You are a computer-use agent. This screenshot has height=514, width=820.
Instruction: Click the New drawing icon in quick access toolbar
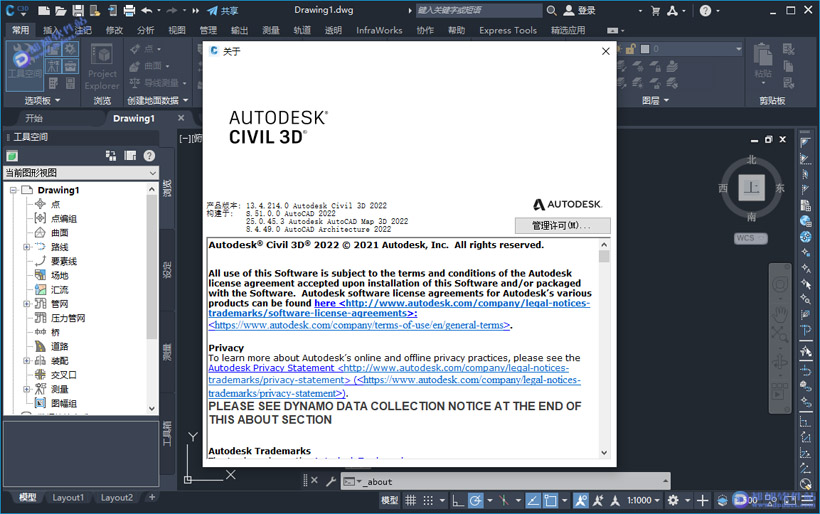(x=44, y=10)
